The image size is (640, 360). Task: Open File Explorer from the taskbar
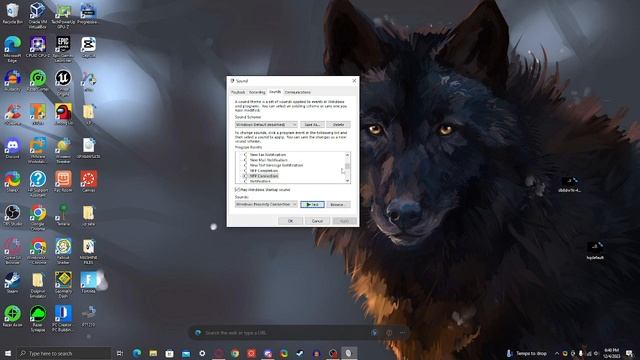point(153,353)
